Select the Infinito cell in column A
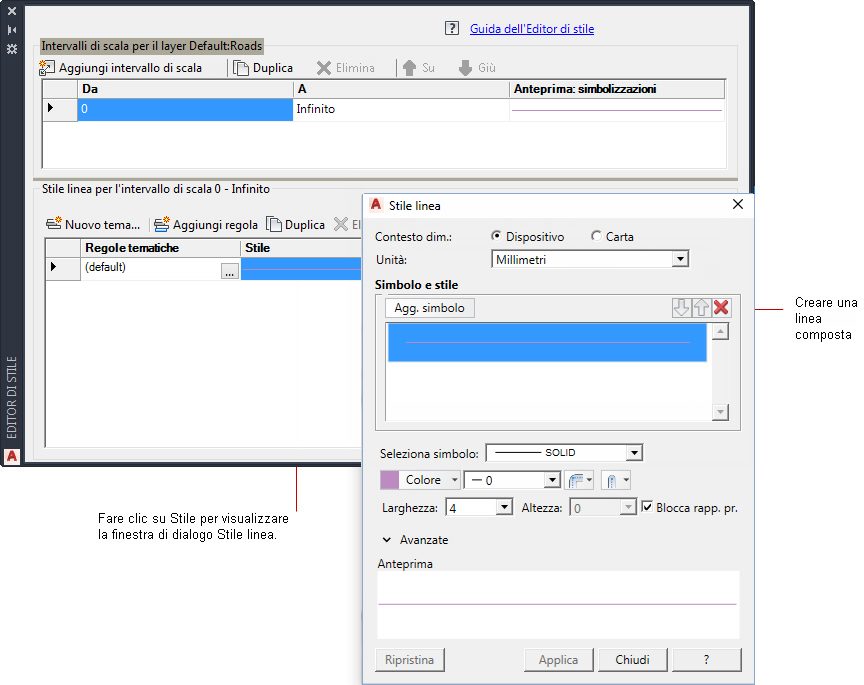 pyautogui.click(x=401, y=109)
